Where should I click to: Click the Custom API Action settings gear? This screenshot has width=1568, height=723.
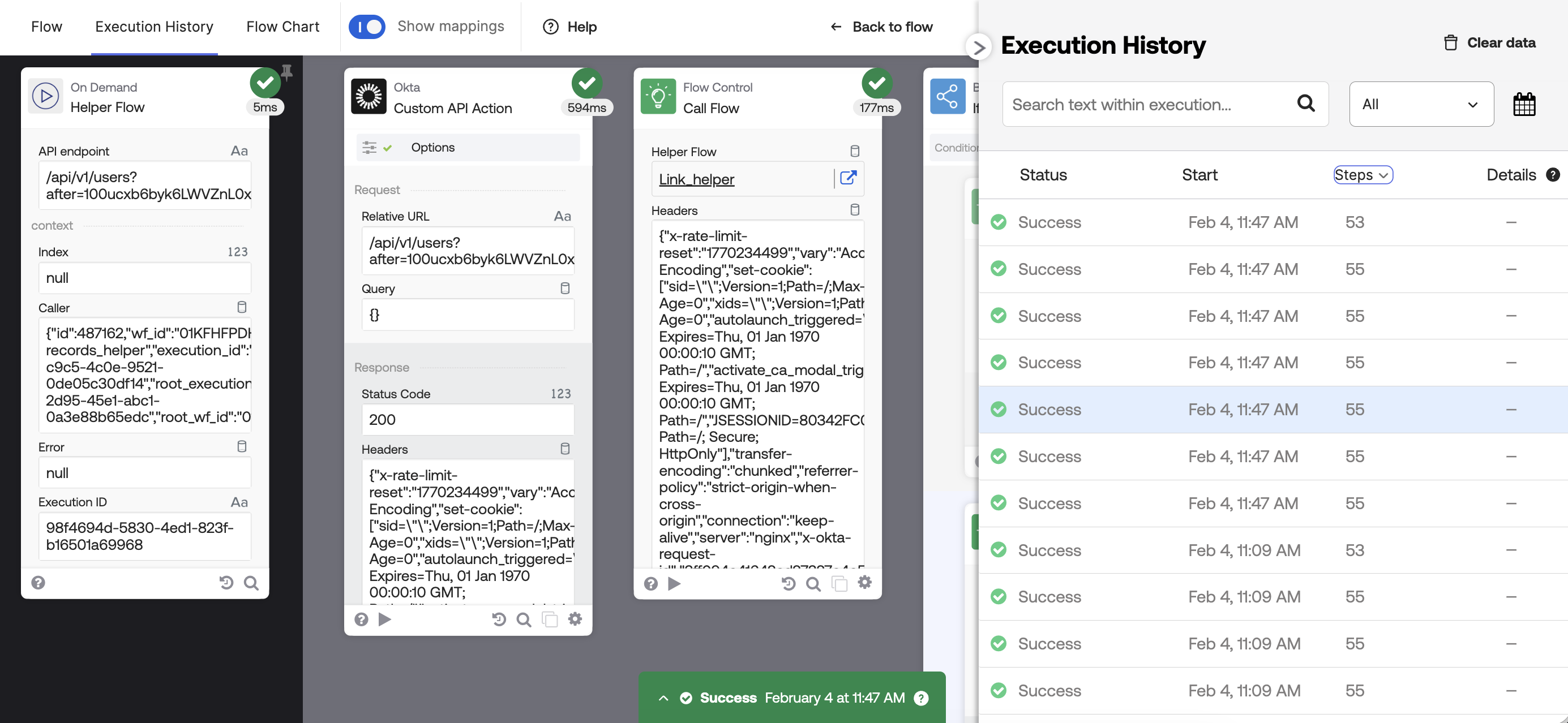(575, 619)
